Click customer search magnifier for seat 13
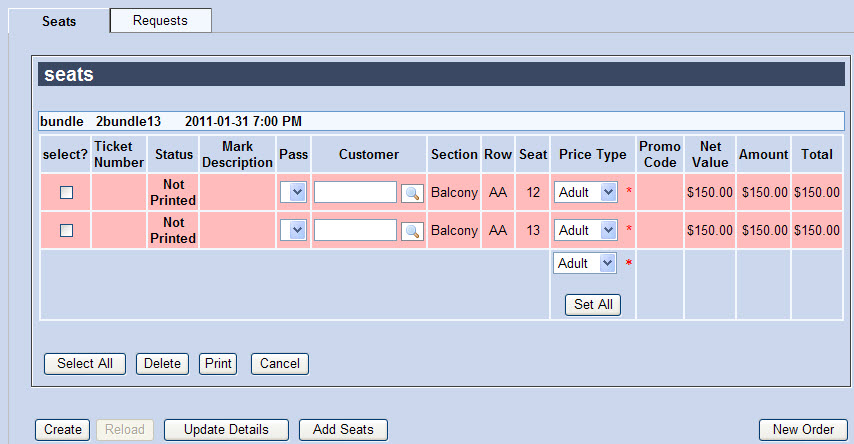This screenshot has width=854, height=444. coord(412,231)
